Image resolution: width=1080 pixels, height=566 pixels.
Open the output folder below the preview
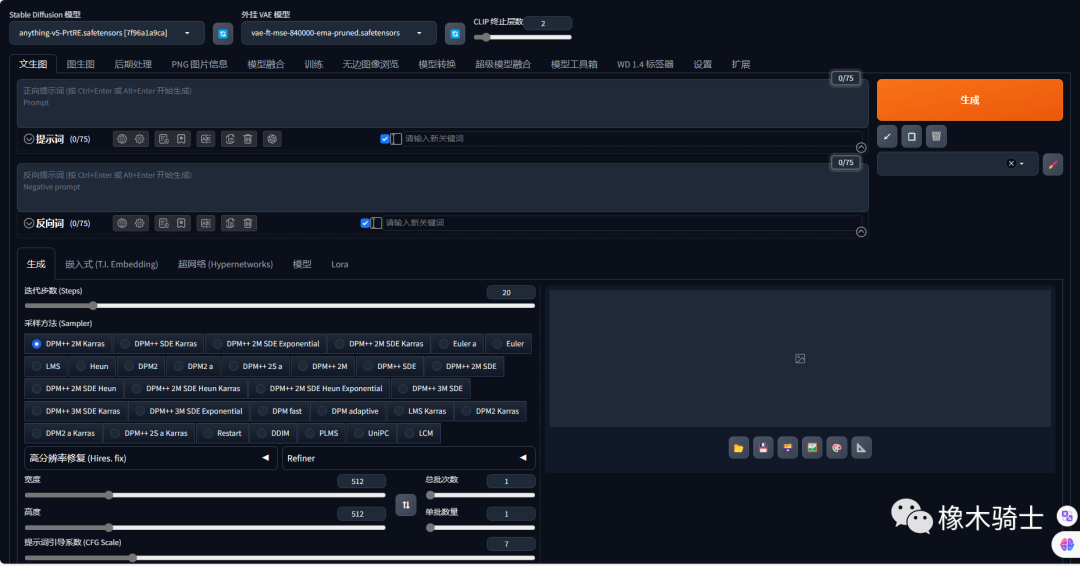(x=739, y=448)
